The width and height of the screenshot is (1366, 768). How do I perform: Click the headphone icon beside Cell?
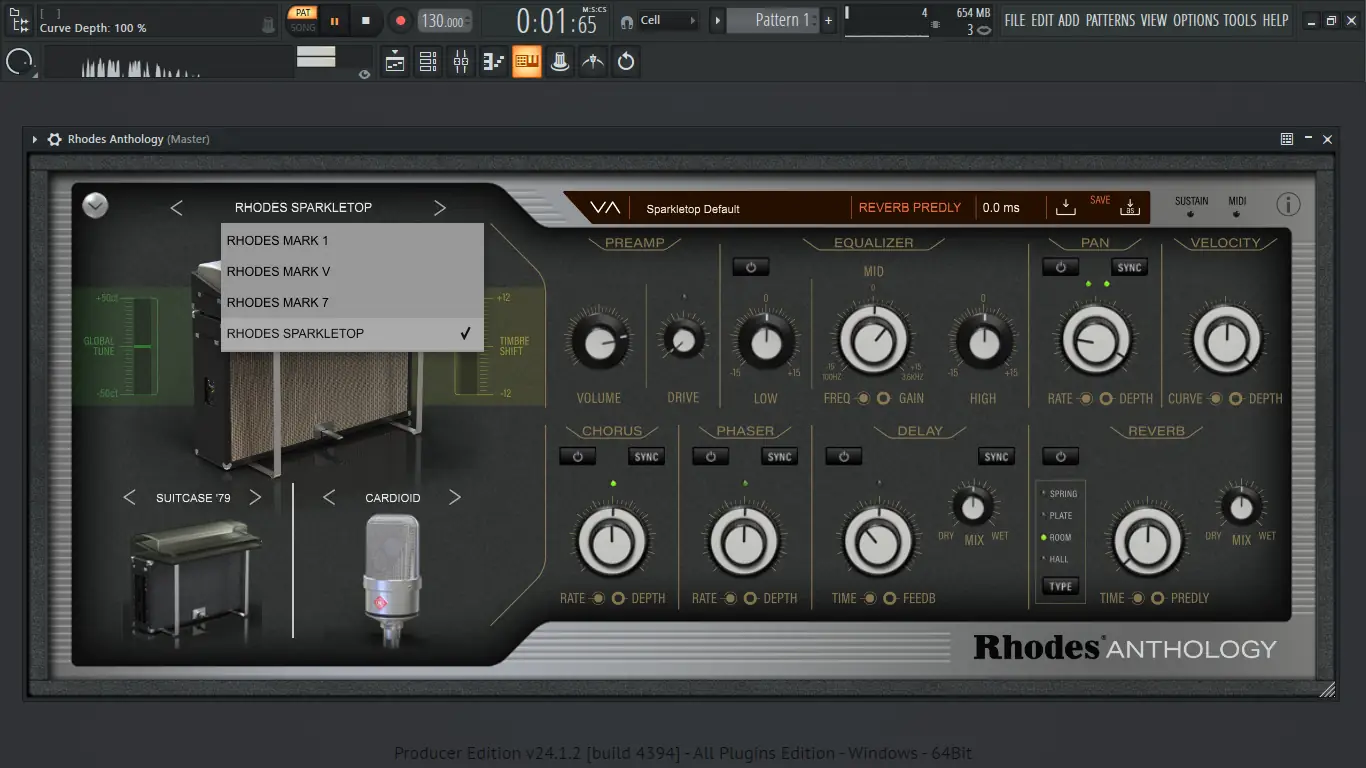(x=626, y=21)
